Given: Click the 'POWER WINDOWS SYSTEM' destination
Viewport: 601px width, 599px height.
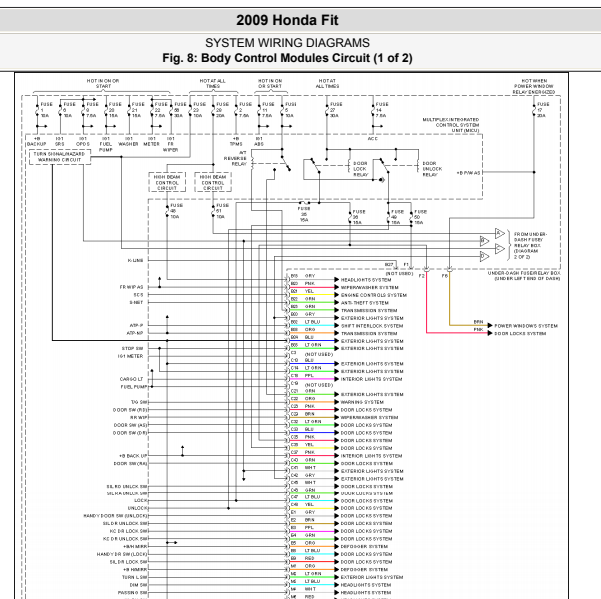Looking at the screenshot, I should click(525, 326).
